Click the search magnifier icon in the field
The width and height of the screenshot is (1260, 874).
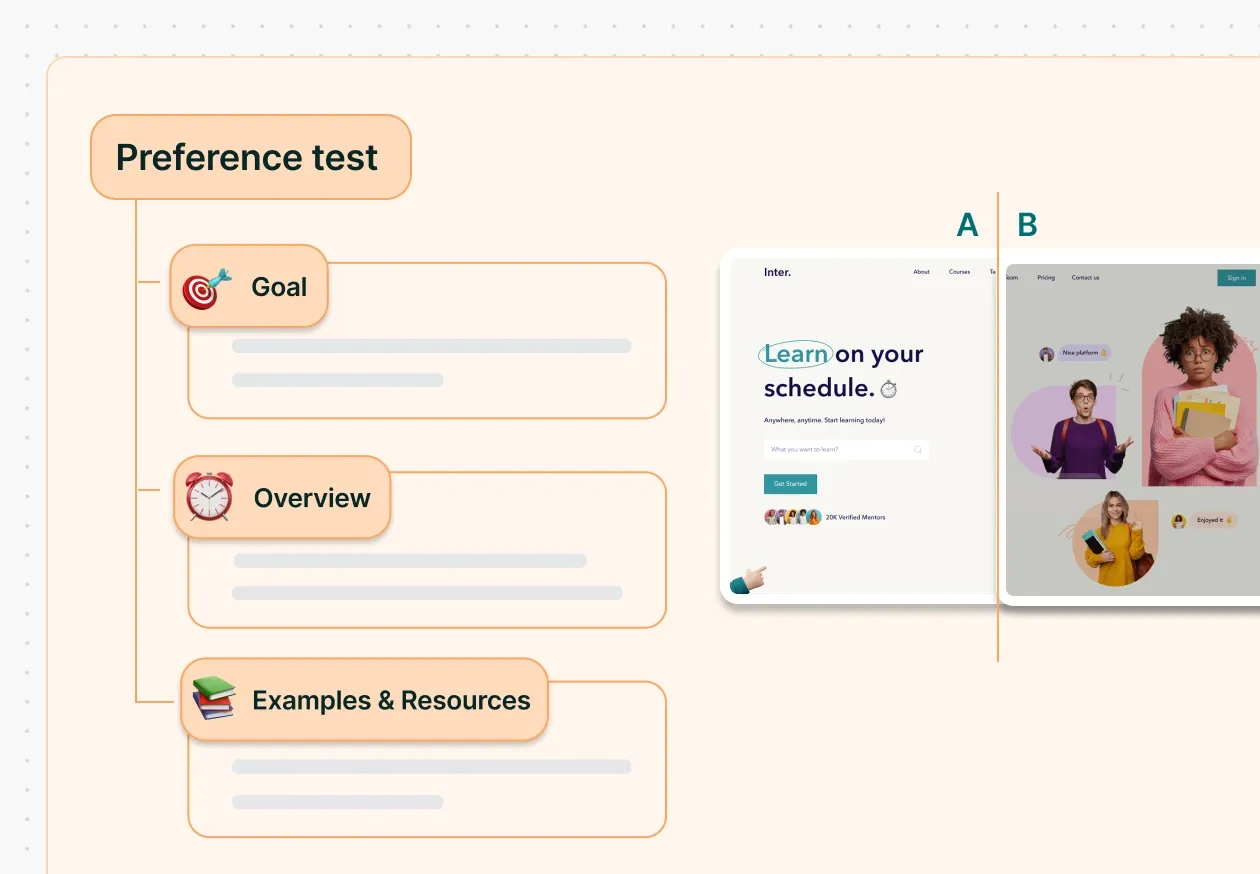917,450
